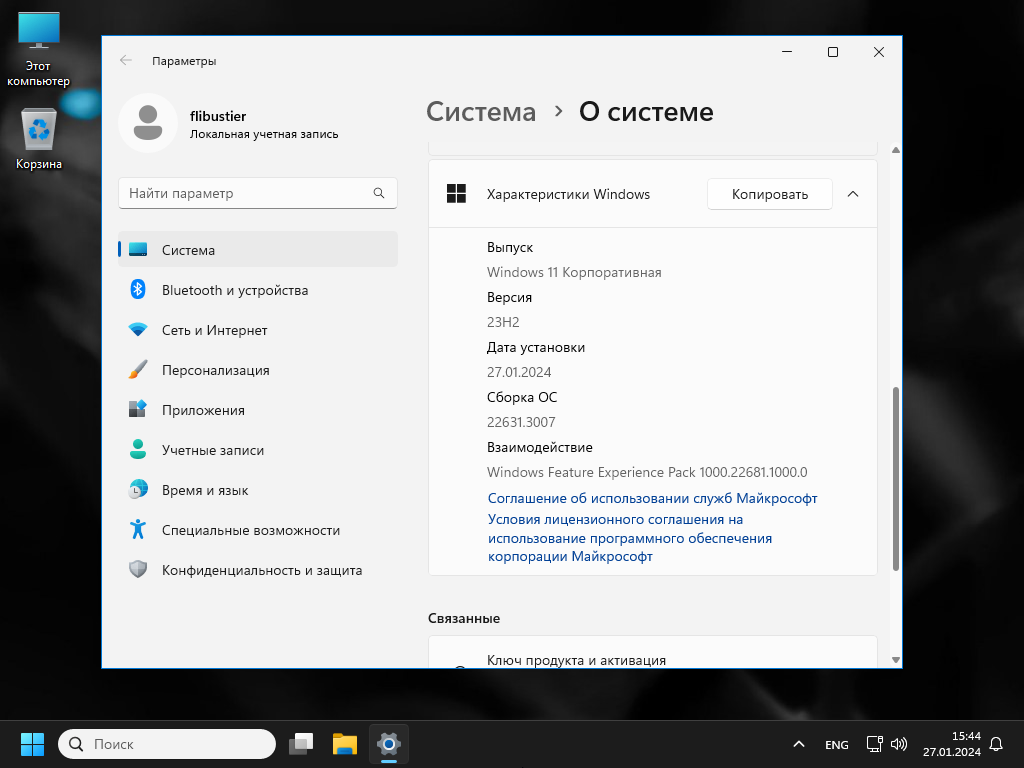Click the Учетные записи person icon
Screen dimensions: 1024x768
(x=138, y=449)
